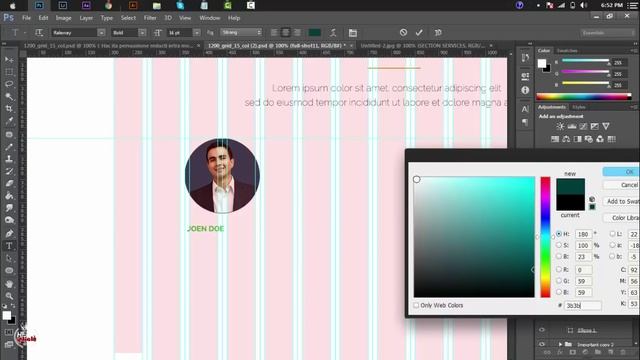The height and width of the screenshot is (360, 640).
Task: Select the Quick Selection tool
Action: 9,97
